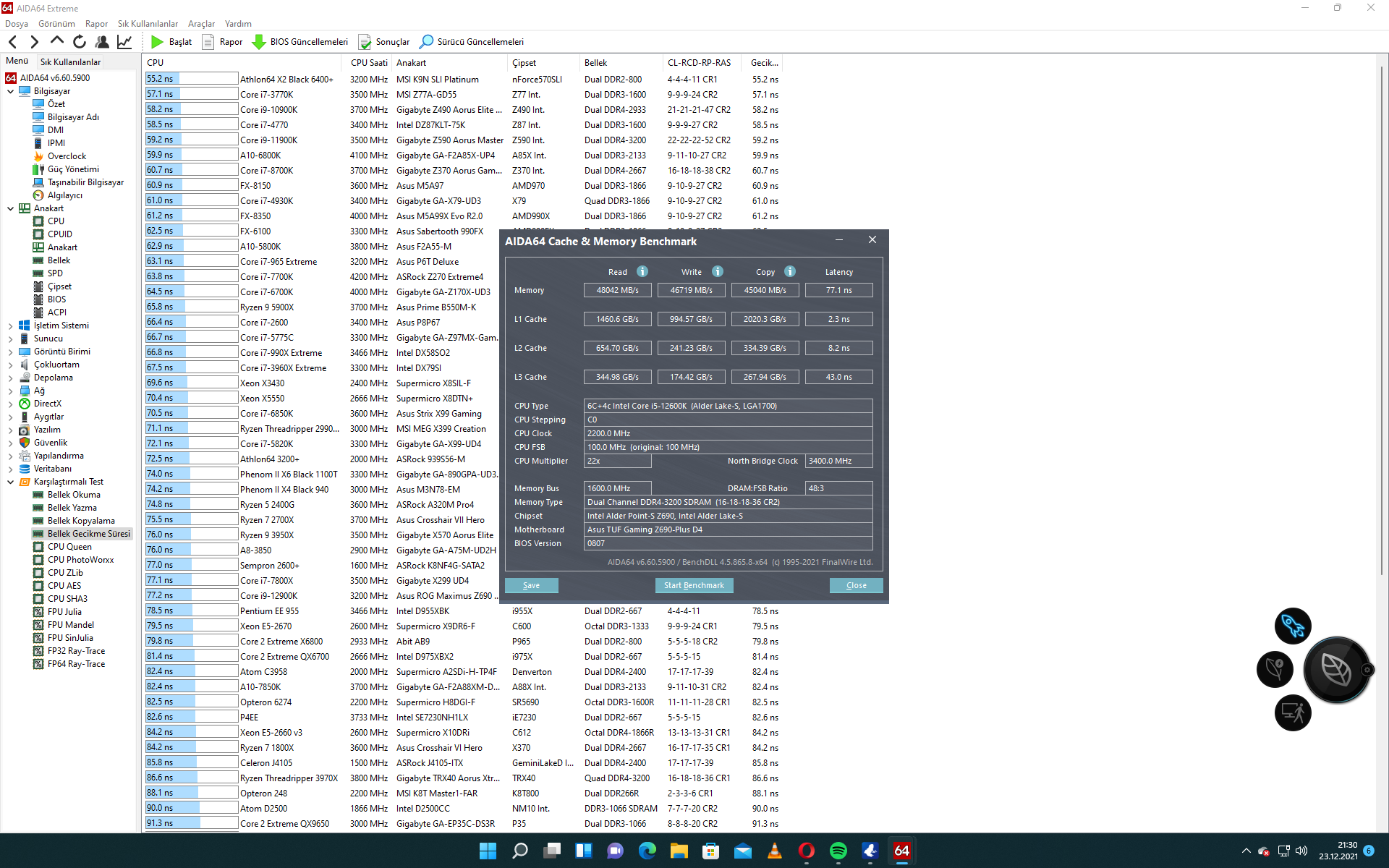
Task: Expand the İşletim Sistemi tree node
Action: 10,325
